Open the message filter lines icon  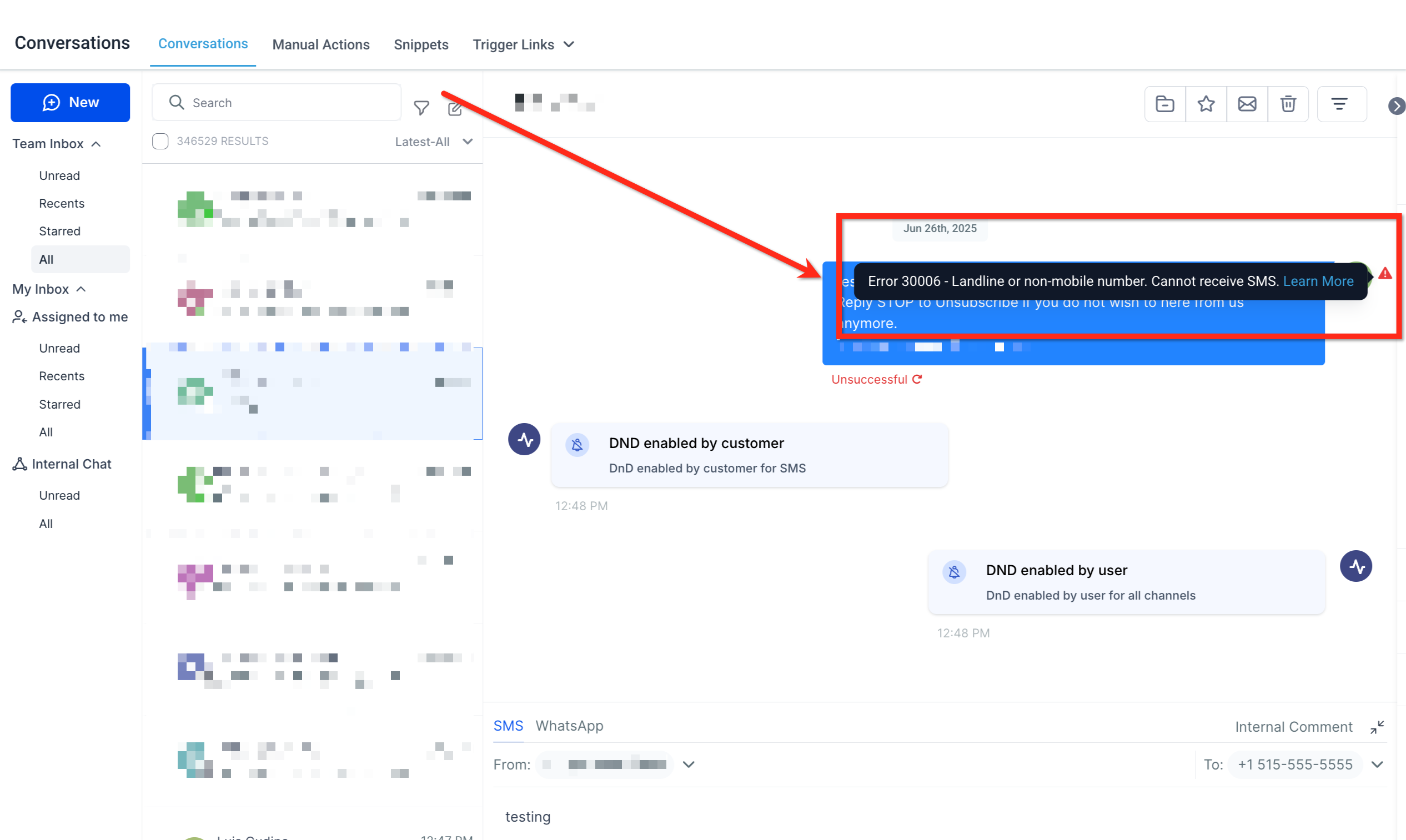click(x=1339, y=104)
